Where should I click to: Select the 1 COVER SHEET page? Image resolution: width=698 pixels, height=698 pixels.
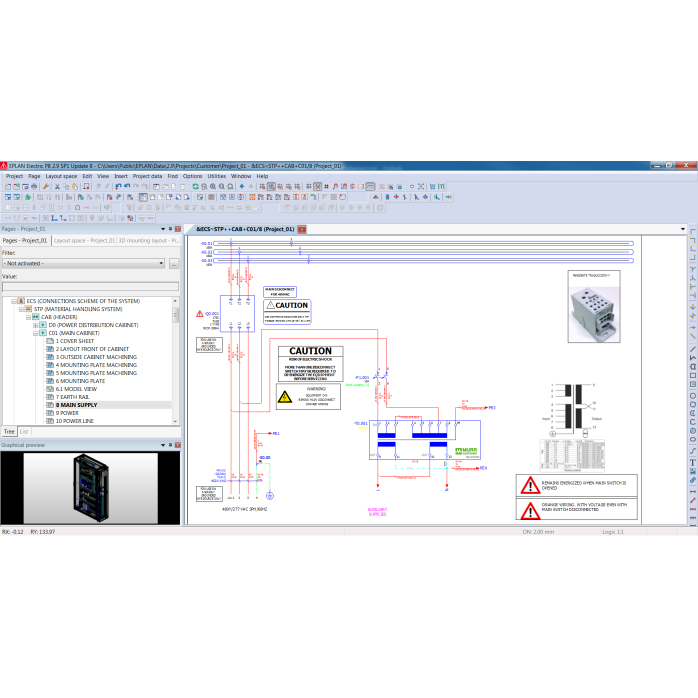75,341
